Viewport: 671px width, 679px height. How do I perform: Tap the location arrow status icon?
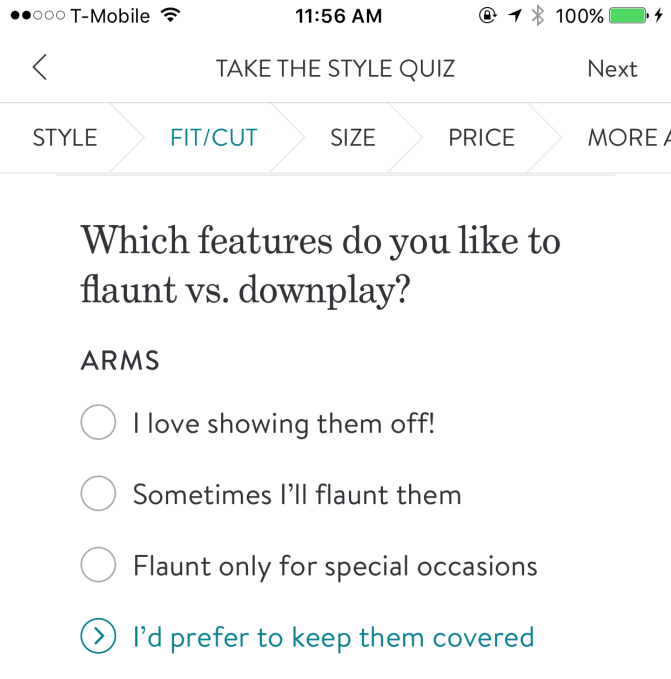pos(514,16)
